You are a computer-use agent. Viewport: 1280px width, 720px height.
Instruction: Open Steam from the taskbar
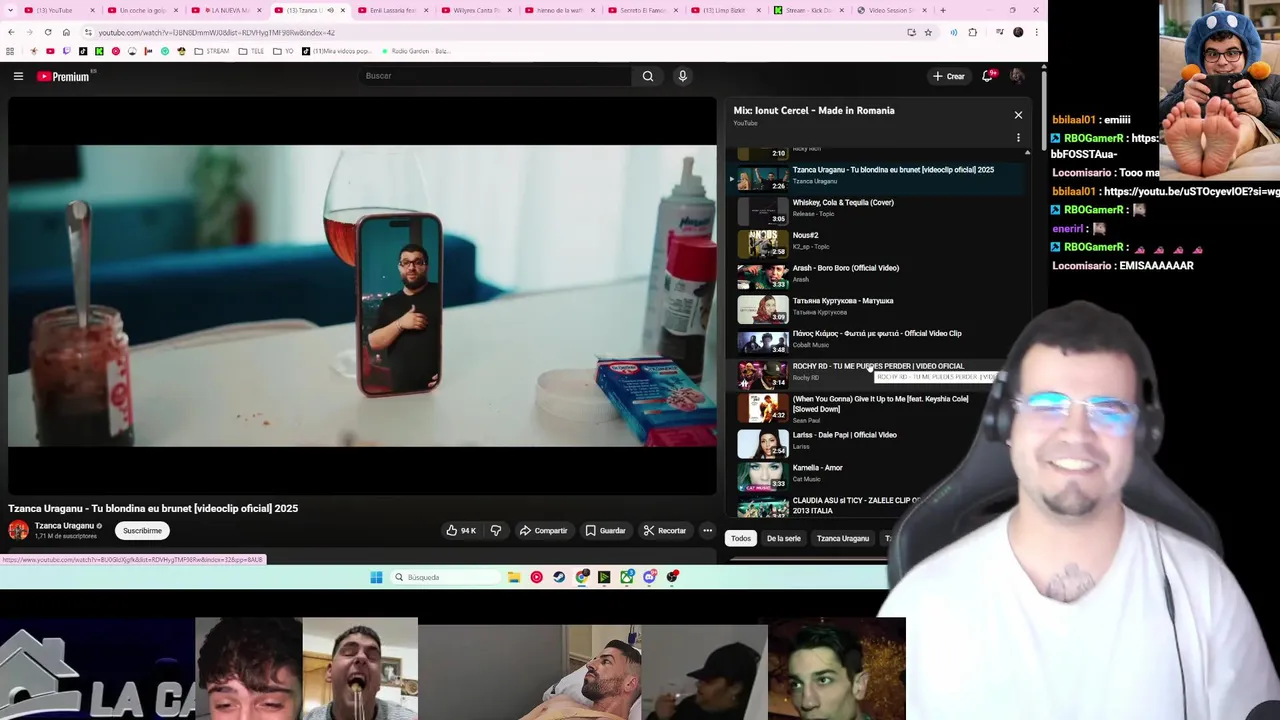[x=559, y=577]
